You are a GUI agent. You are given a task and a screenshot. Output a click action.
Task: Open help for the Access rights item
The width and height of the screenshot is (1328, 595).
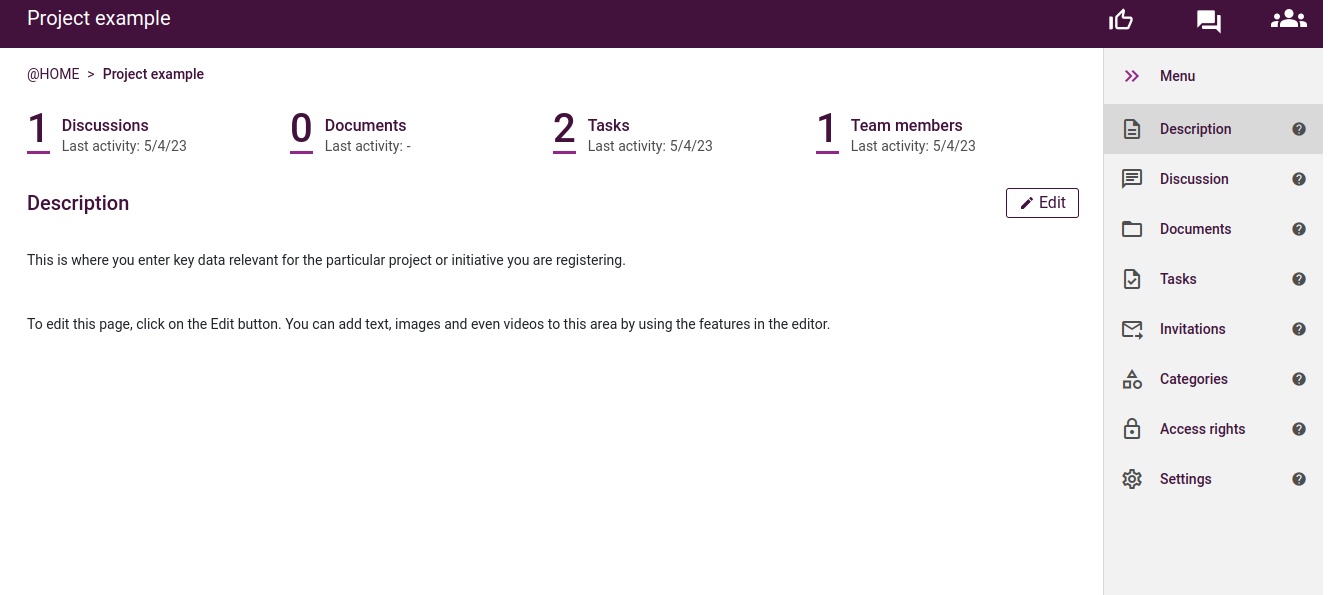[1299, 429]
